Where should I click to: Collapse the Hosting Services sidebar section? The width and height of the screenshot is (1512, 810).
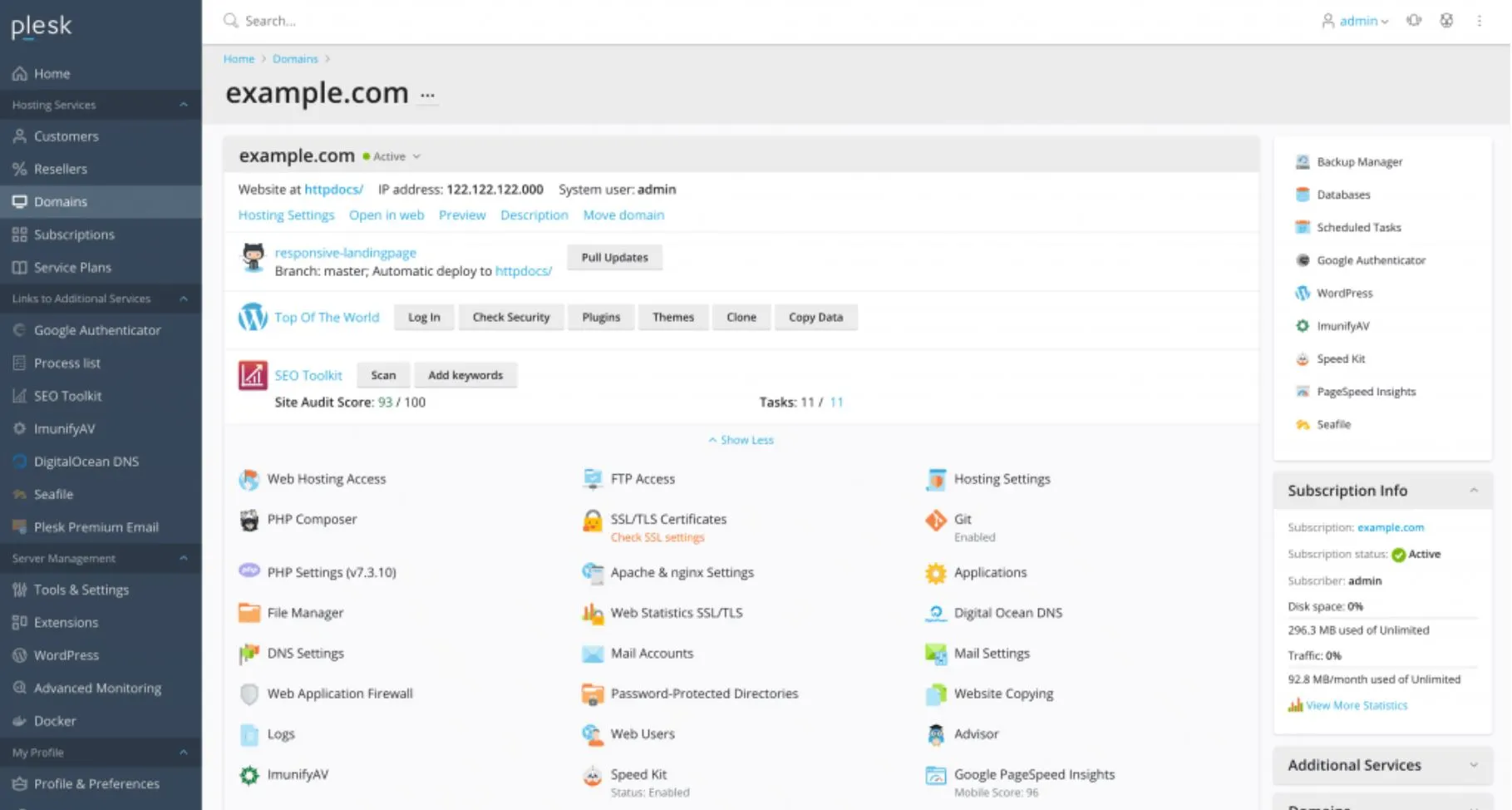(x=184, y=106)
